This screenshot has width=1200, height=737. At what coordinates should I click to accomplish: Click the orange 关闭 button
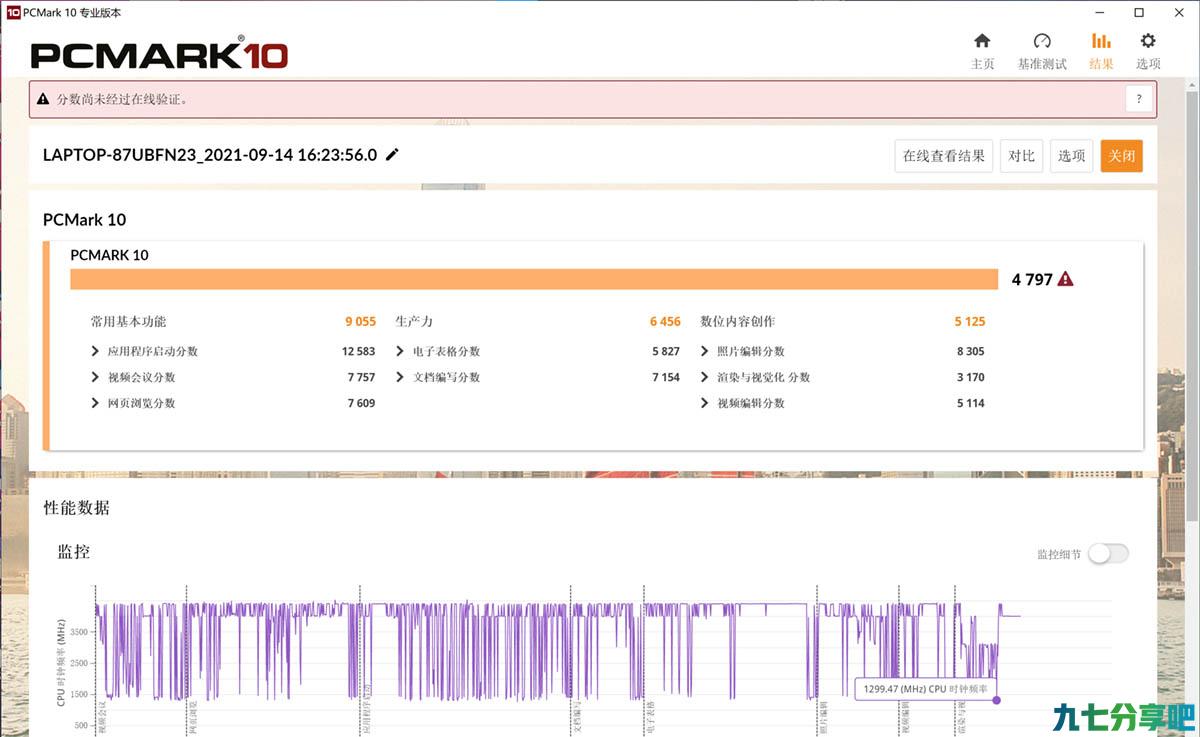[1122, 156]
